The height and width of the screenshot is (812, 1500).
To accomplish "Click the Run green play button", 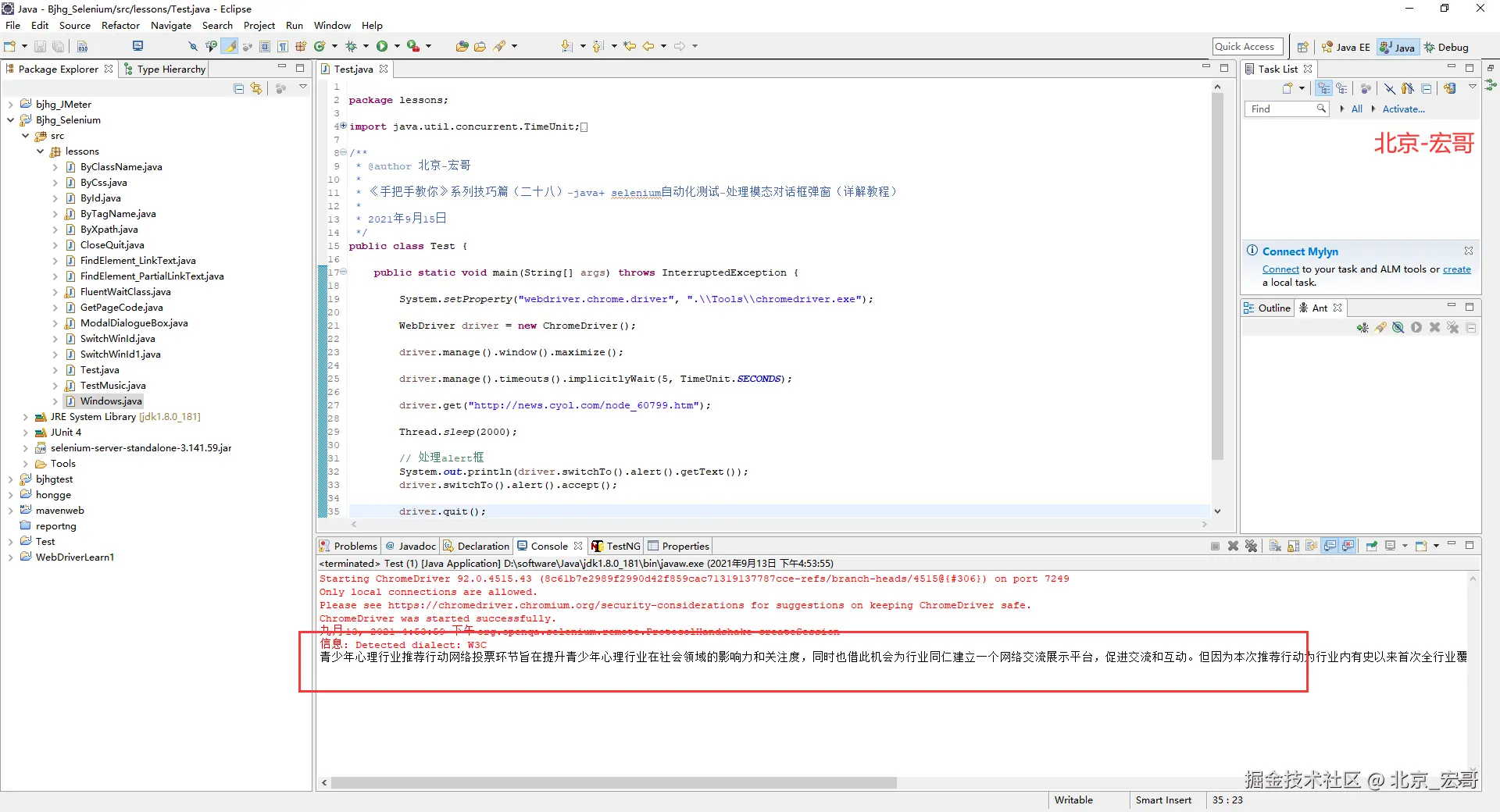I will pyautogui.click(x=382, y=47).
